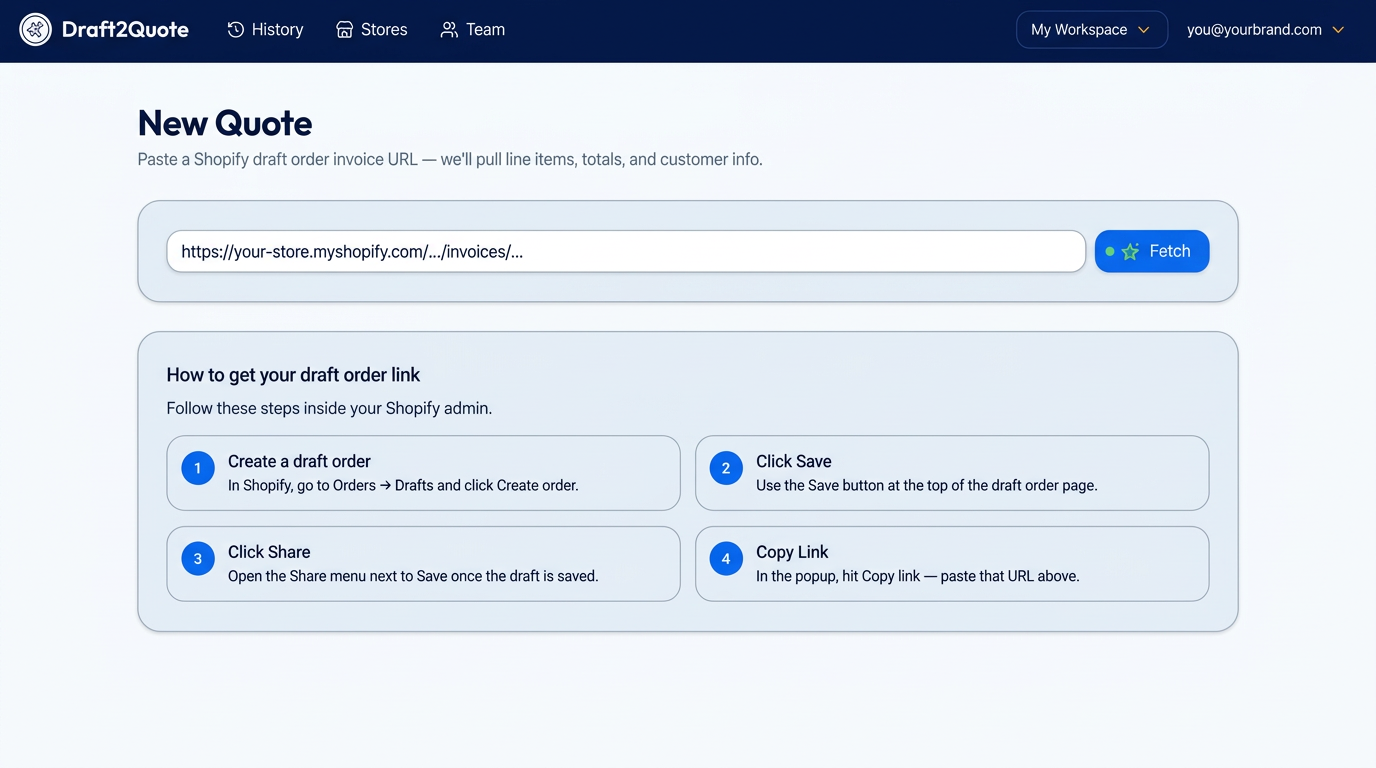Click the Draft2Quote brand name
1376x768 pixels.
[125, 30]
